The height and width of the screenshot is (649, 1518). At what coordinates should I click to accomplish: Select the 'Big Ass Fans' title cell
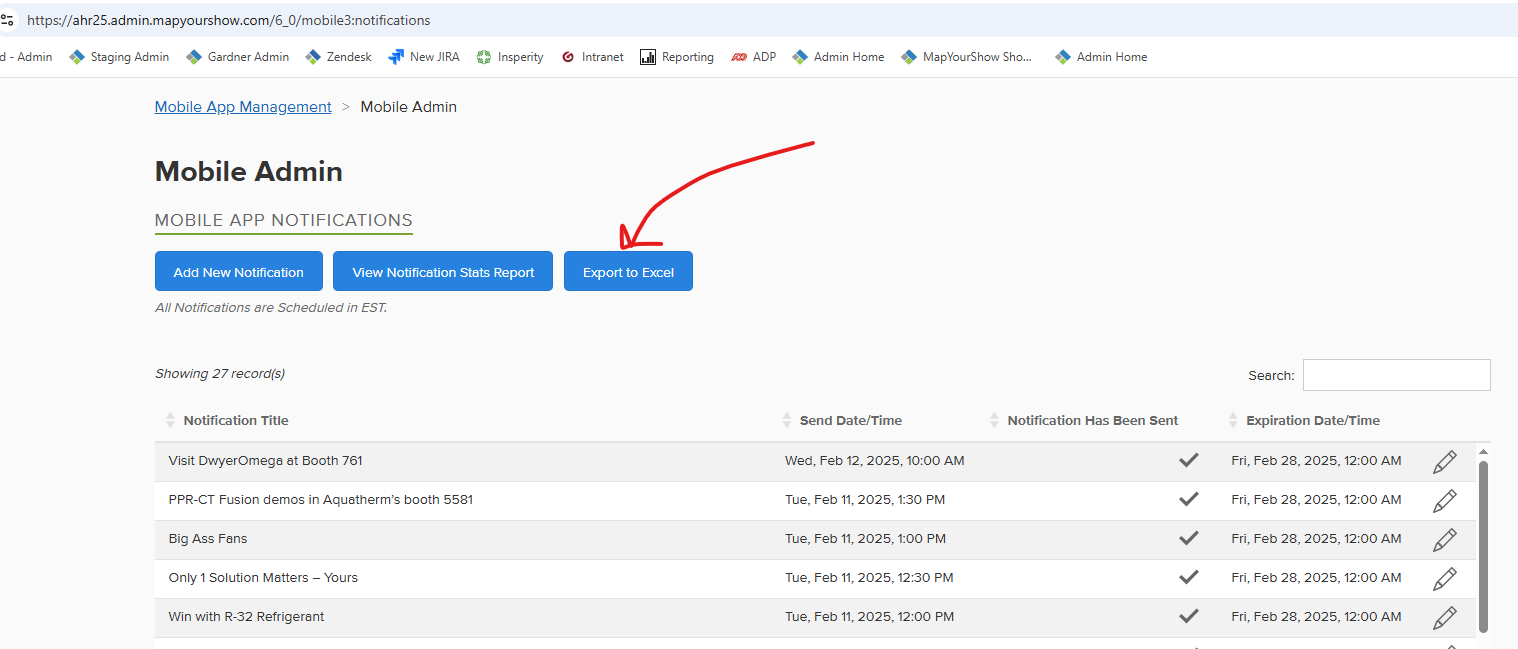tap(208, 539)
